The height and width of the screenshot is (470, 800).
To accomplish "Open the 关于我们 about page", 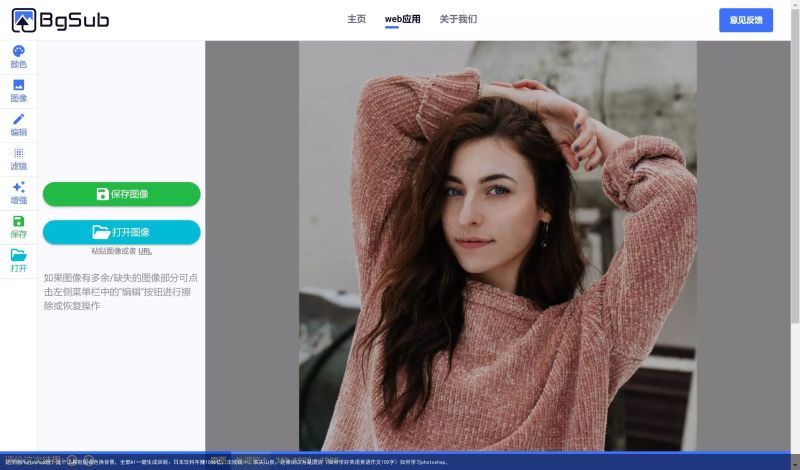I will [x=458, y=19].
